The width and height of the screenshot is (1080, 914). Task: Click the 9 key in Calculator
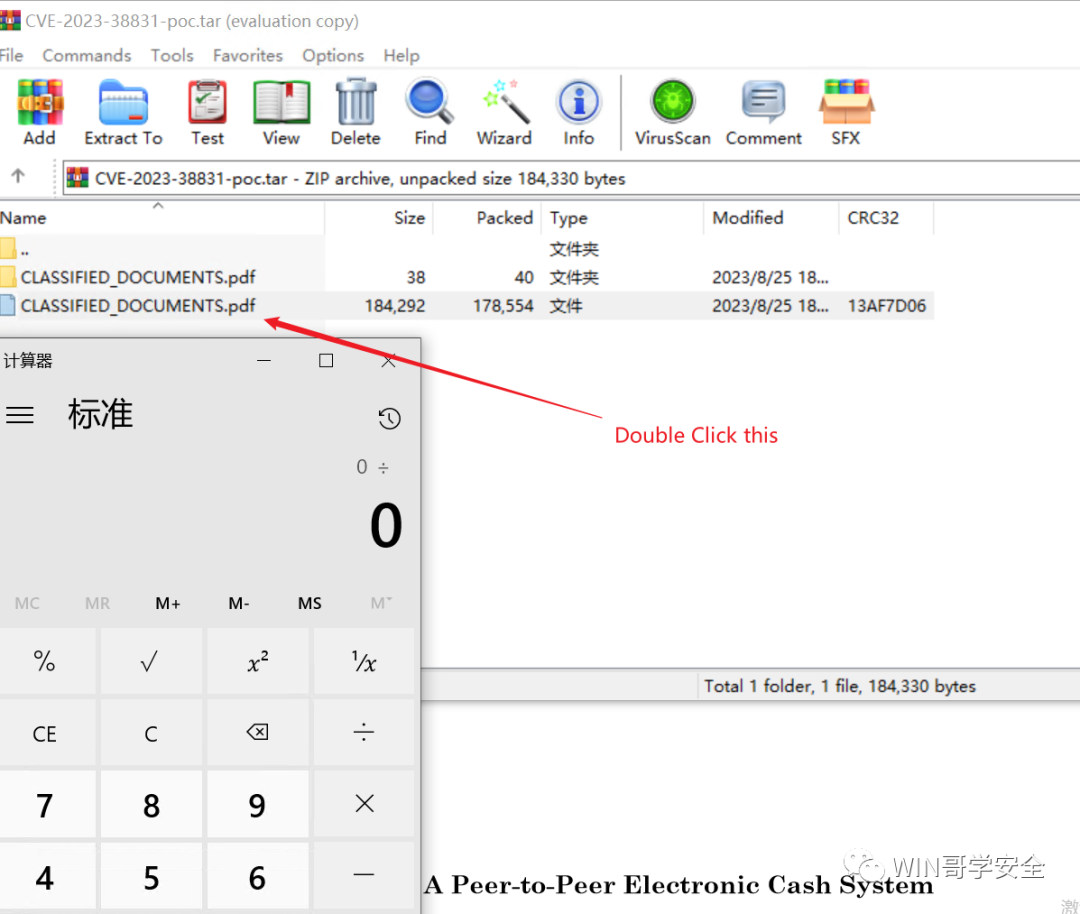pos(258,804)
